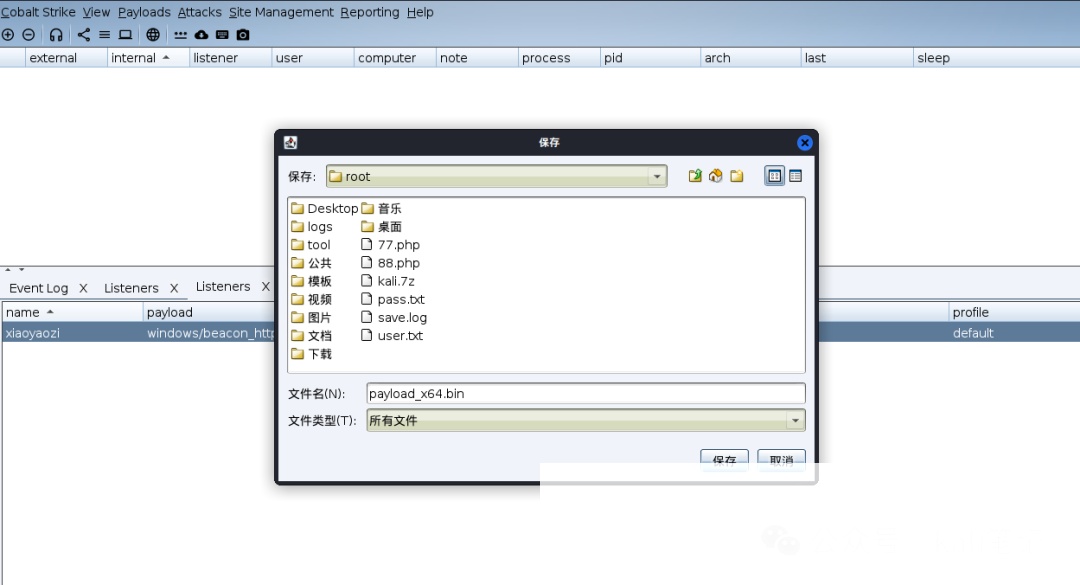Click the disconnect minus icon in toolbar
The width and height of the screenshot is (1080, 585).
tap(28, 34)
